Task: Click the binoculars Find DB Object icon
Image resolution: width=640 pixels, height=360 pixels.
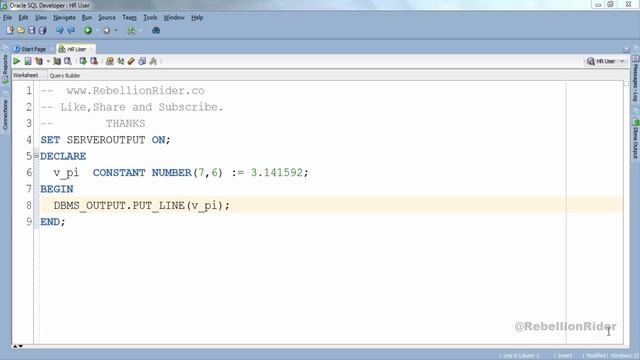Action: (x=156, y=30)
